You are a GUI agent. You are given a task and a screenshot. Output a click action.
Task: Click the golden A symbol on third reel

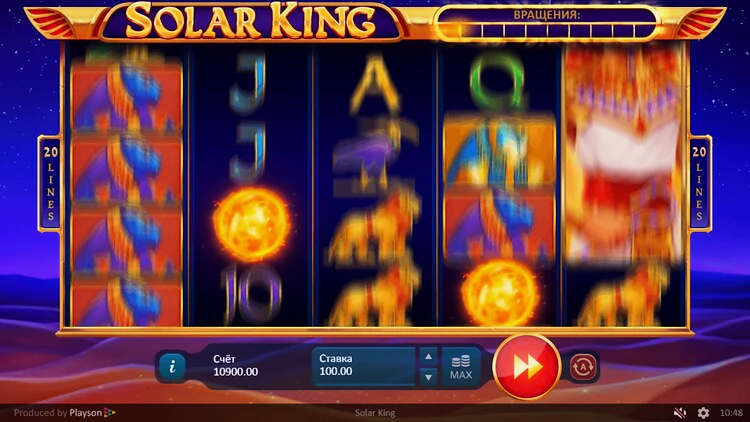click(375, 83)
